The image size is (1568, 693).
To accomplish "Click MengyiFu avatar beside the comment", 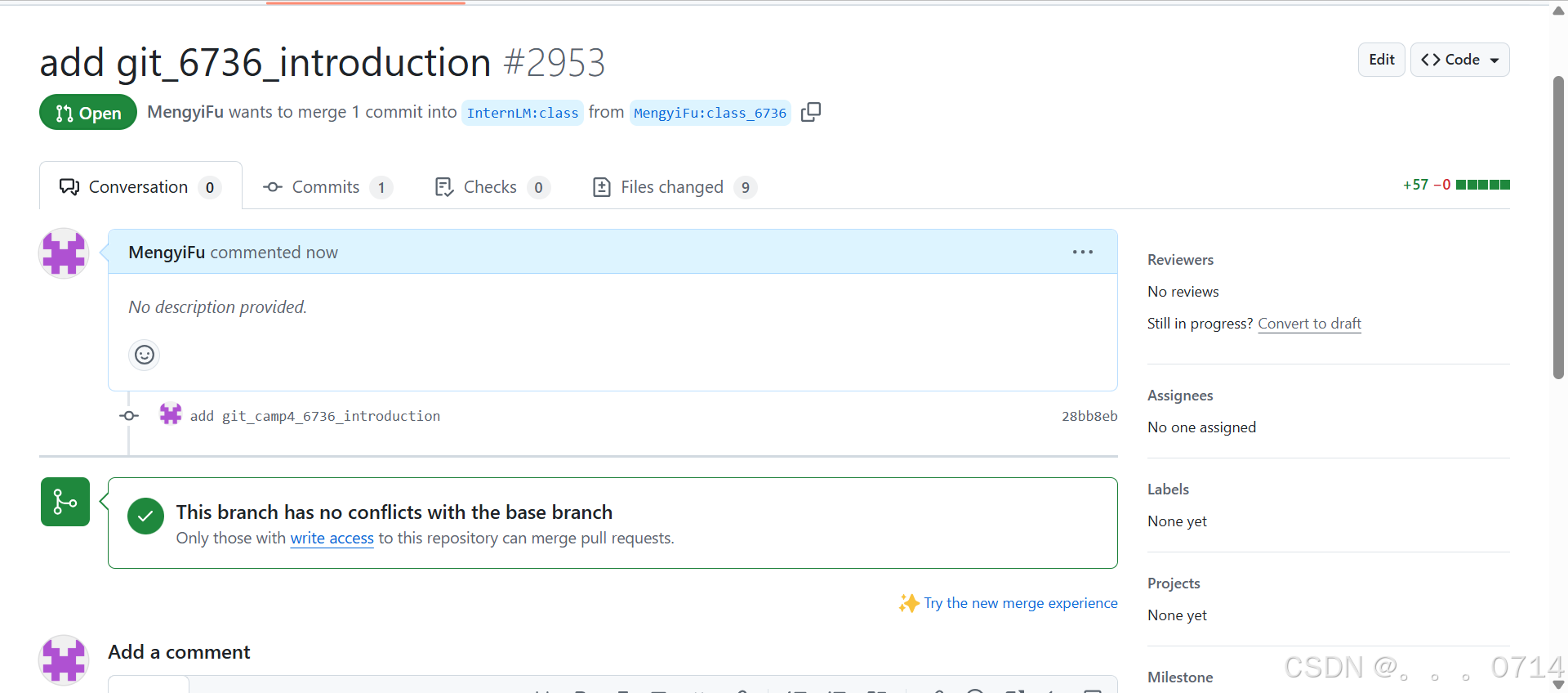I will [x=64, y=253].
